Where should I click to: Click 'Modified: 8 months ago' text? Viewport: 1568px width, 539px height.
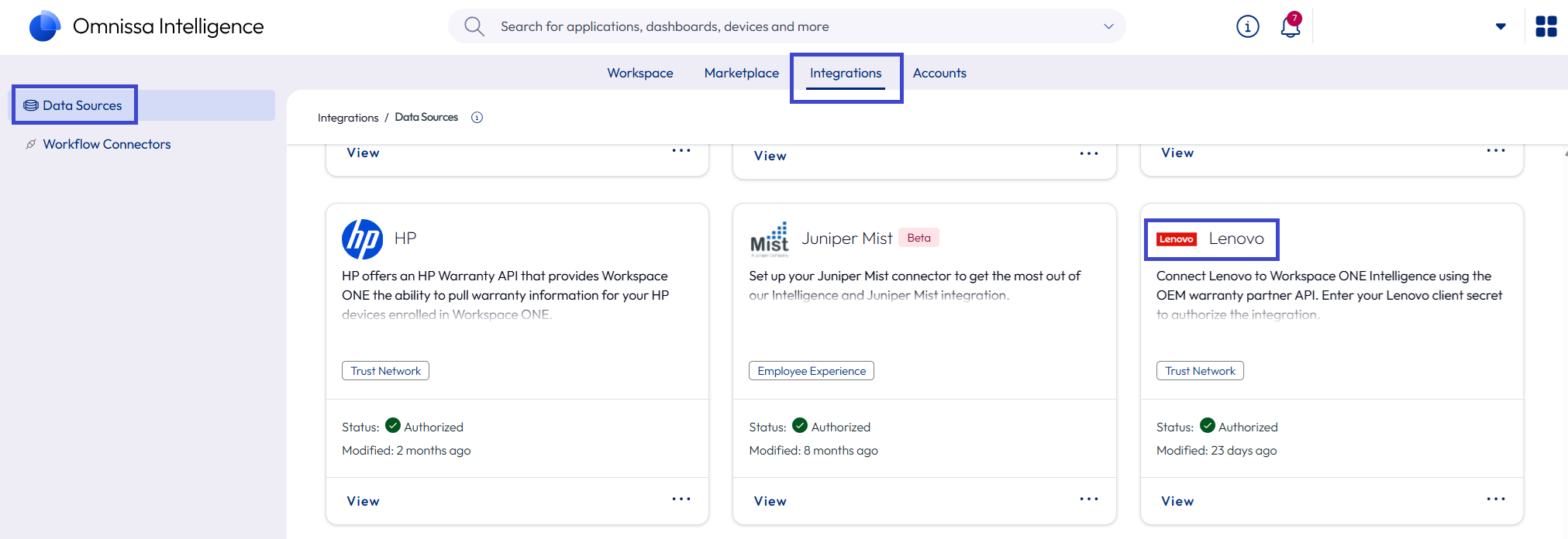pos(813,451)
